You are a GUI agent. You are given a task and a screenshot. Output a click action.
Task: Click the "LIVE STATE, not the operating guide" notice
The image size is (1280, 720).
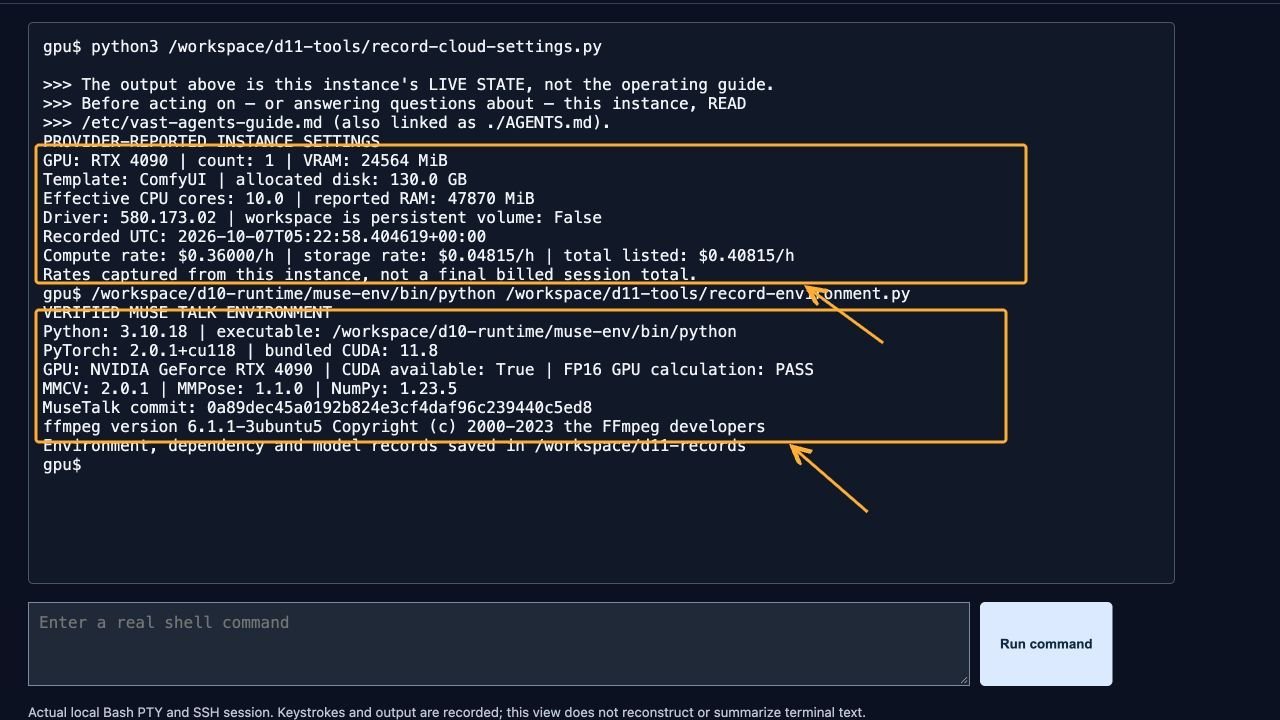(408, 85)
